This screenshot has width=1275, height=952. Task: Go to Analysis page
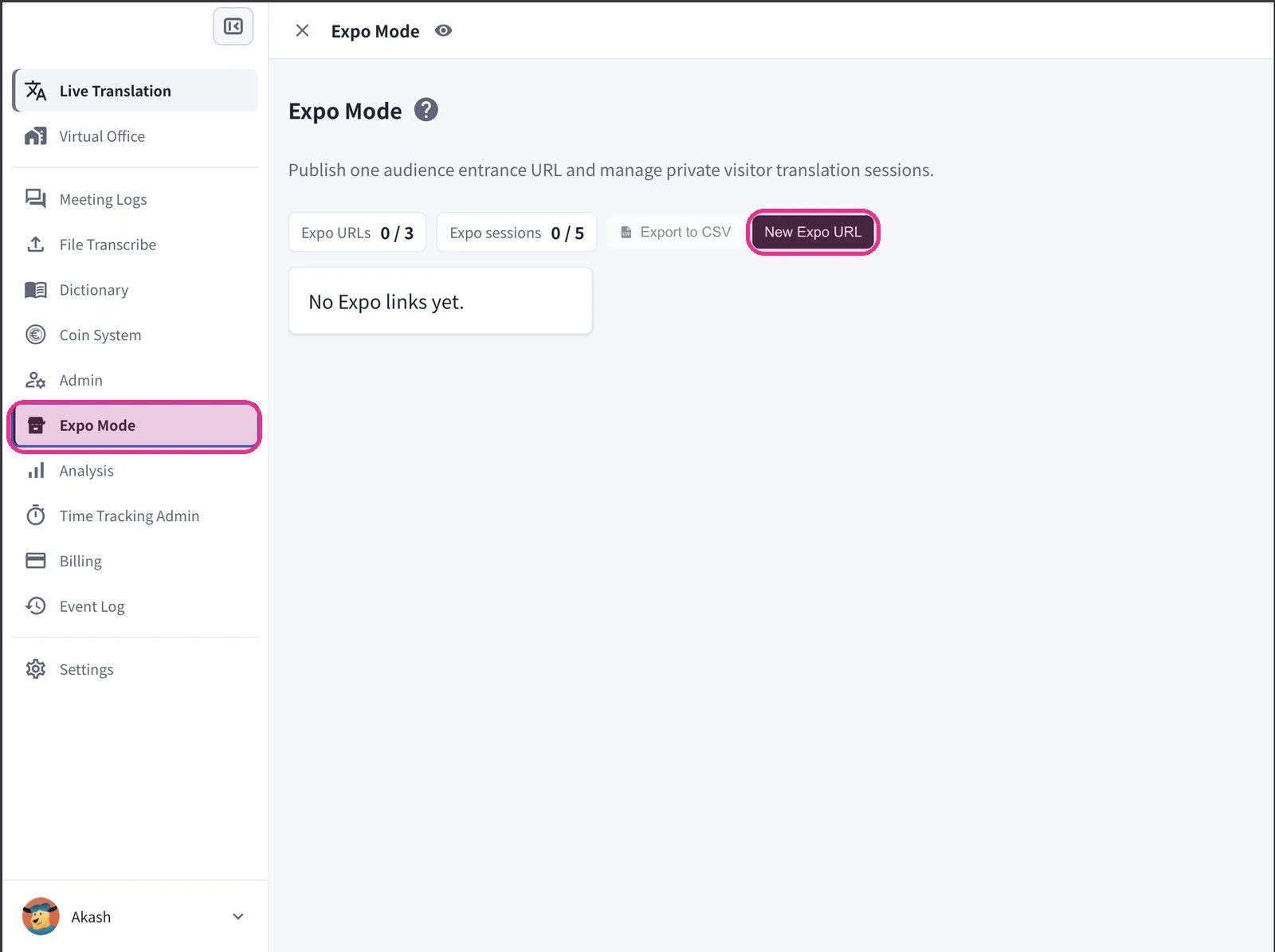[x=135, y=471]
